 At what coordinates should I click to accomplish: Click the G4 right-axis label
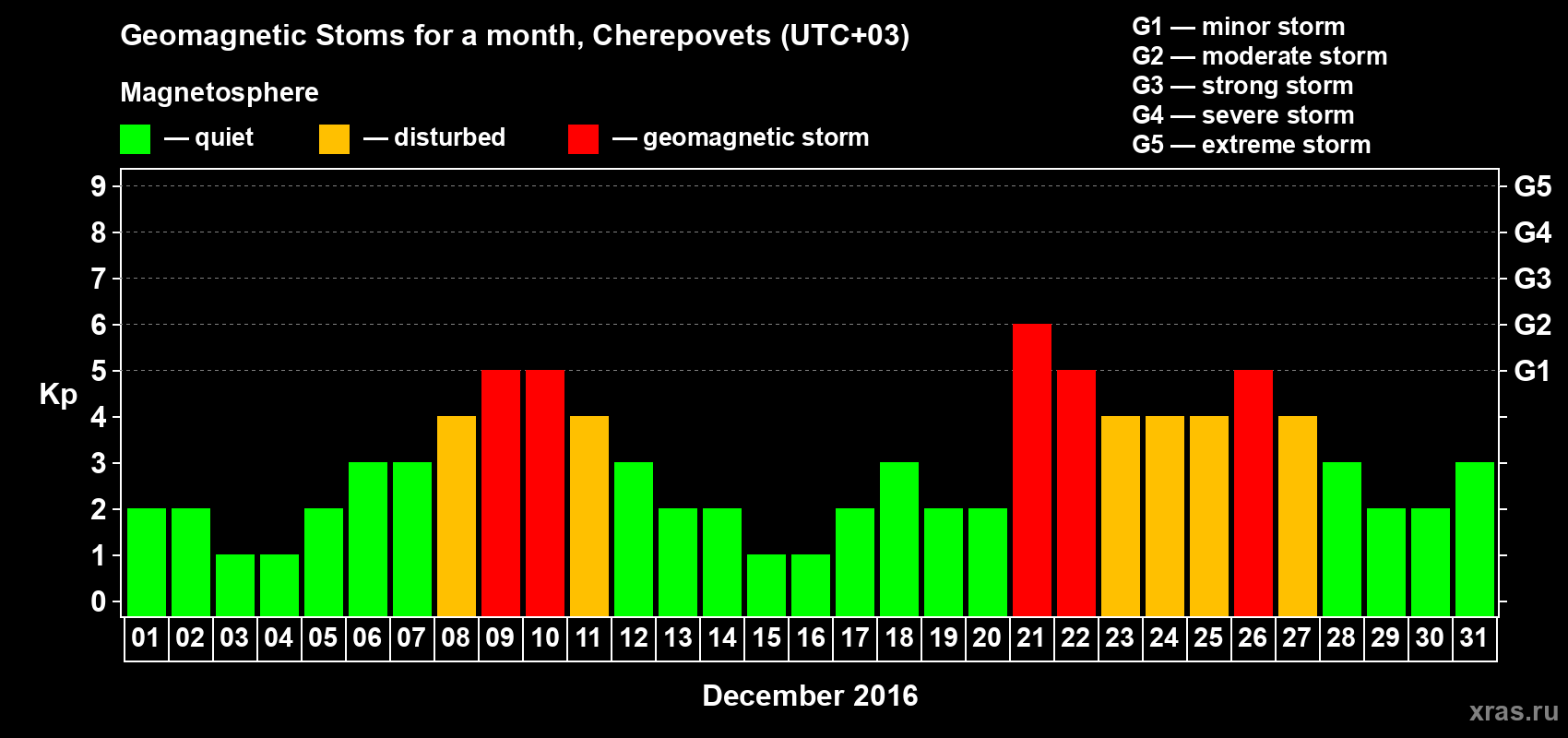tap(1532, 232)
